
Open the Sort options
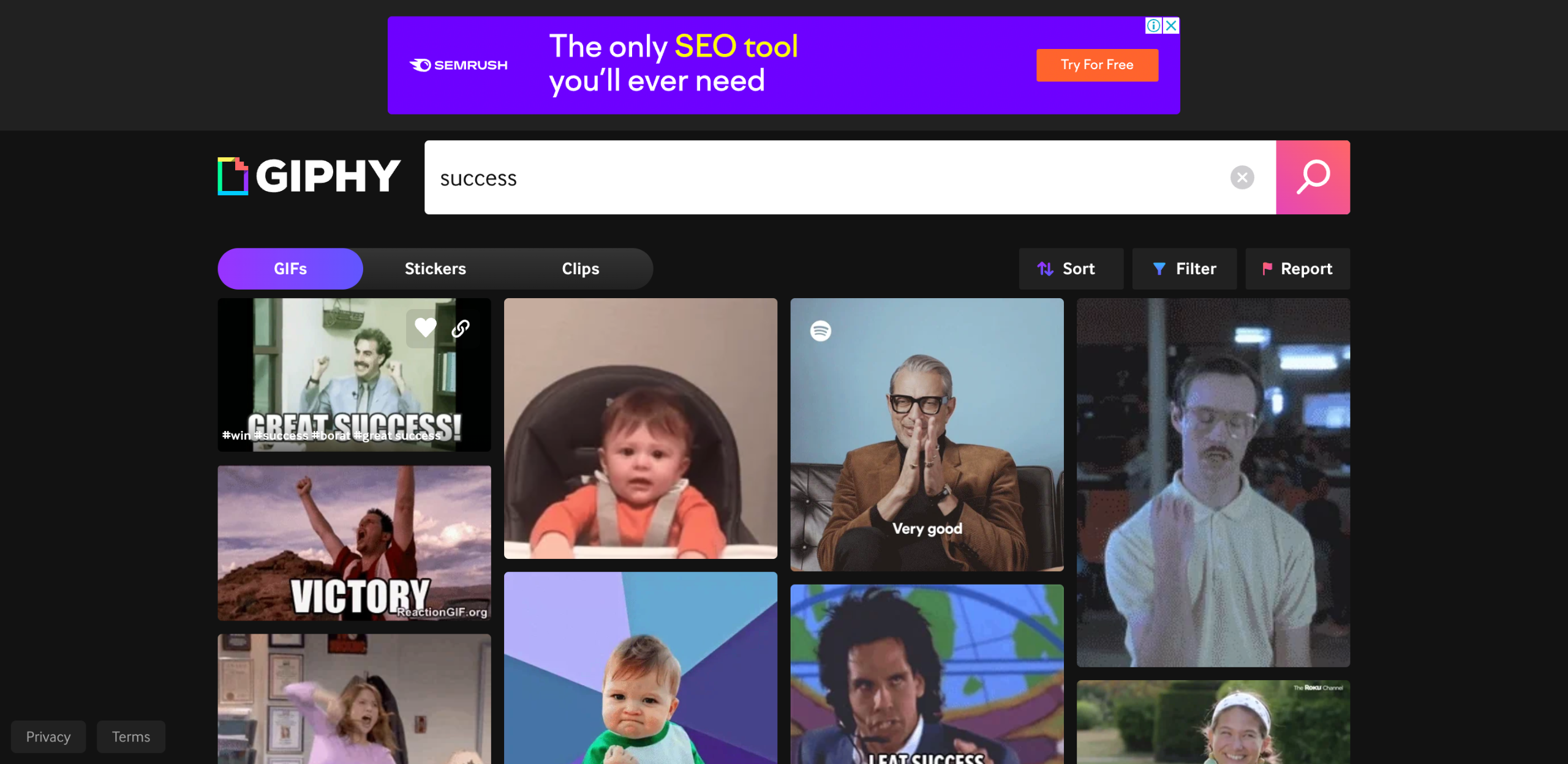[1071, 269]
